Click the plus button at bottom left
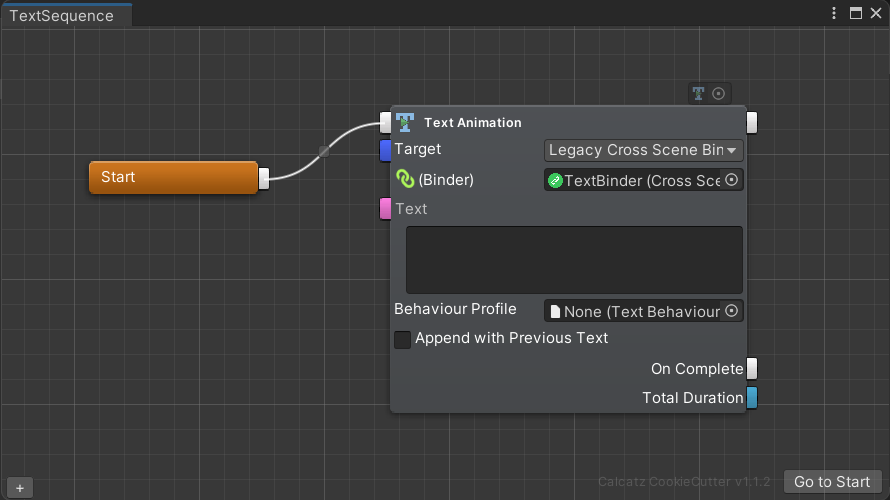This screenshot has height=500, width=890. 19,488
